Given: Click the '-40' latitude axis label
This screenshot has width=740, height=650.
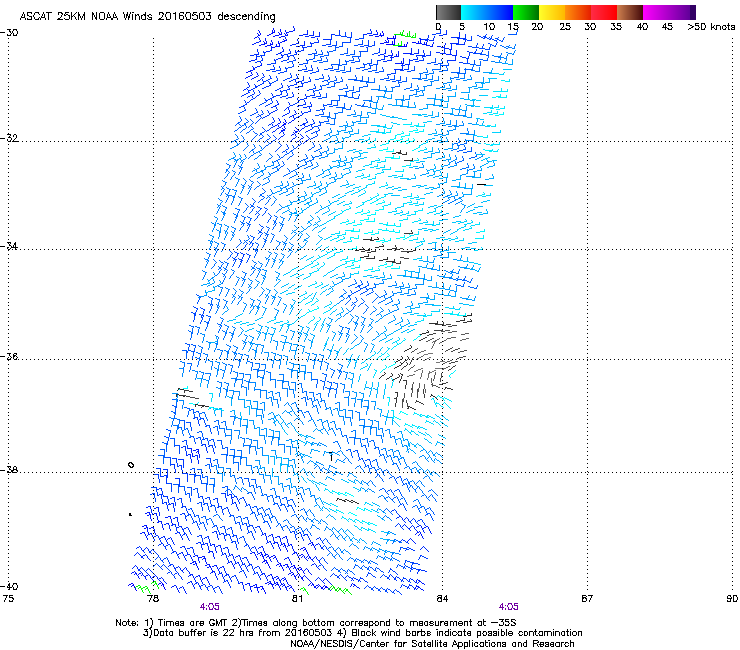Looking at the screenshot, I should pos(9,586).
